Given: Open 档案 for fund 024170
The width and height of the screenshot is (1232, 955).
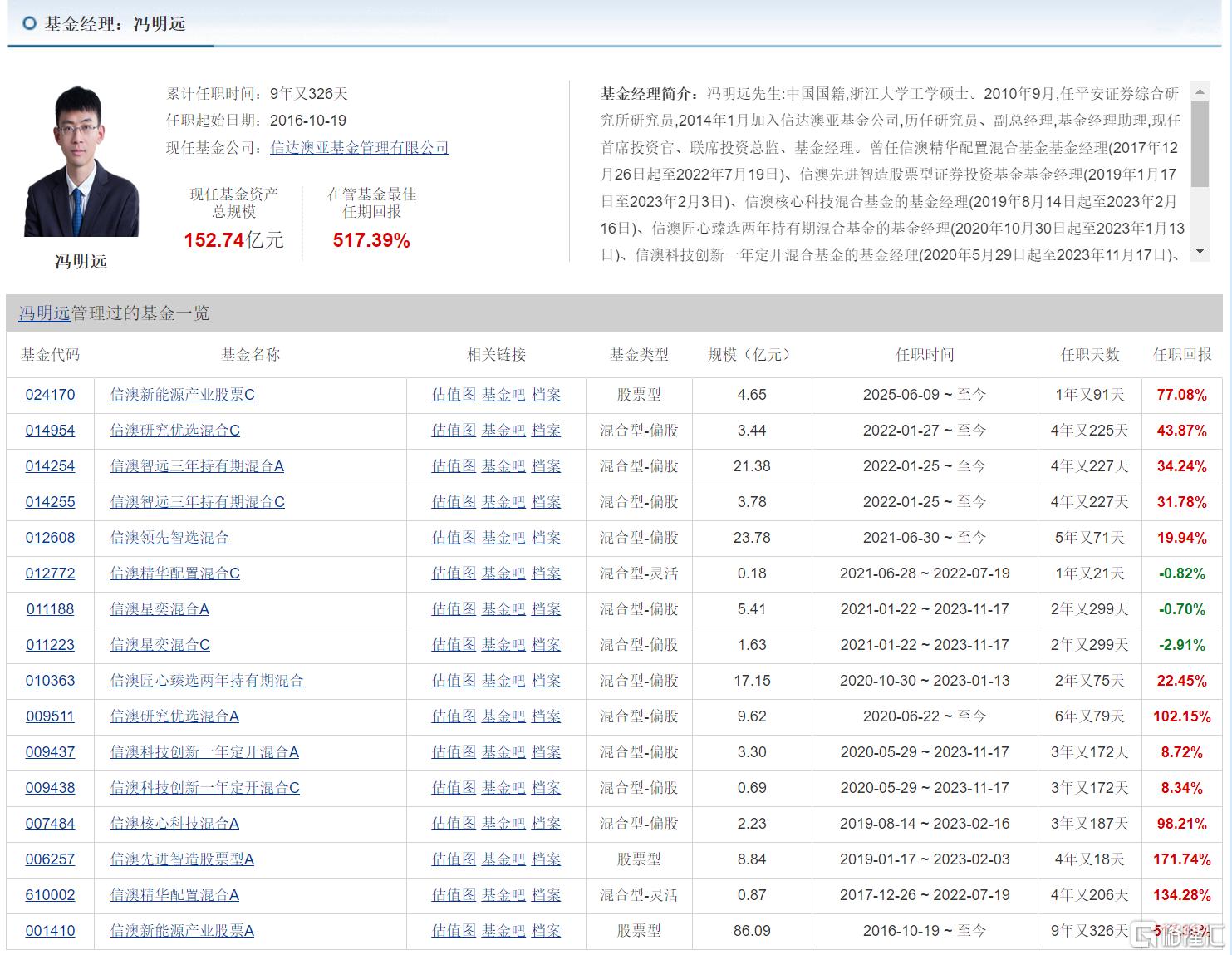Looking at the screenshot, I should pyautogui.click(x=546, y=395).
